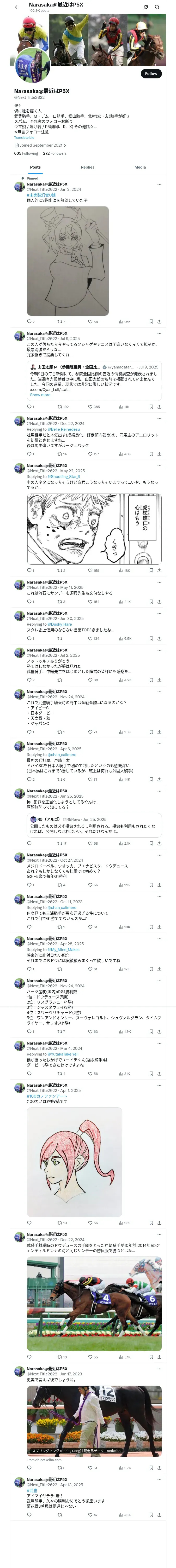Expand the quoted post with Show more
This screenshot has height=1568, width=176.
click(x=40, y=395)
